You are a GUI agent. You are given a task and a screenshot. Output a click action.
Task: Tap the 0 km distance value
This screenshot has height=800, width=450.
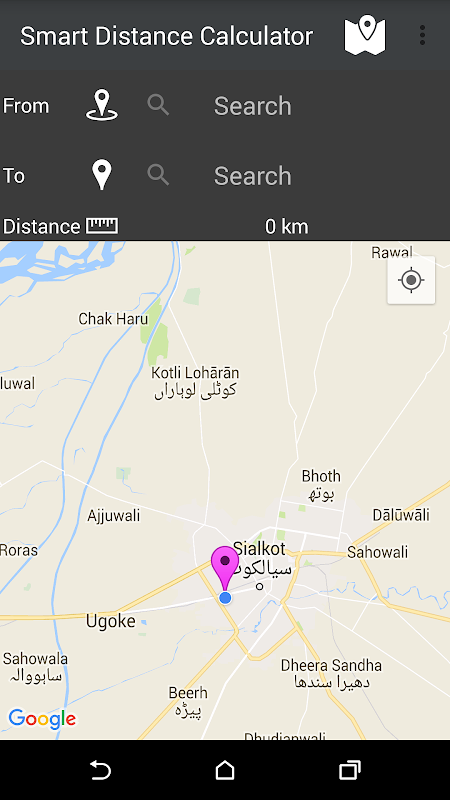coord(287,227)
